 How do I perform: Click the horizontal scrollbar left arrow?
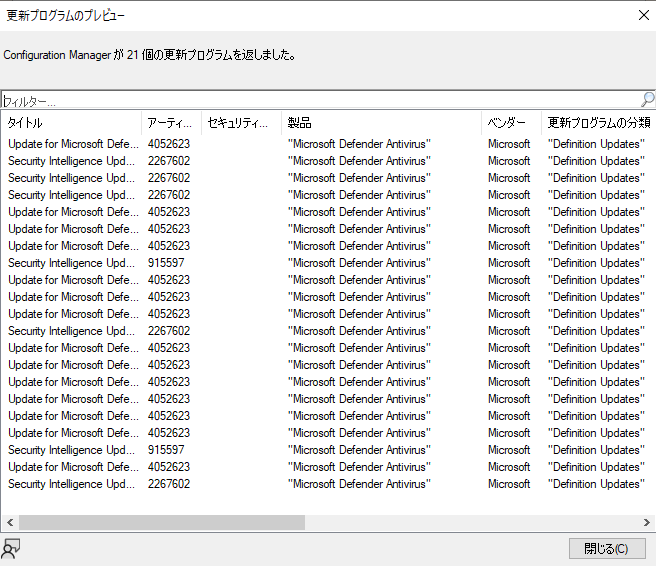[x=10, y=522]
